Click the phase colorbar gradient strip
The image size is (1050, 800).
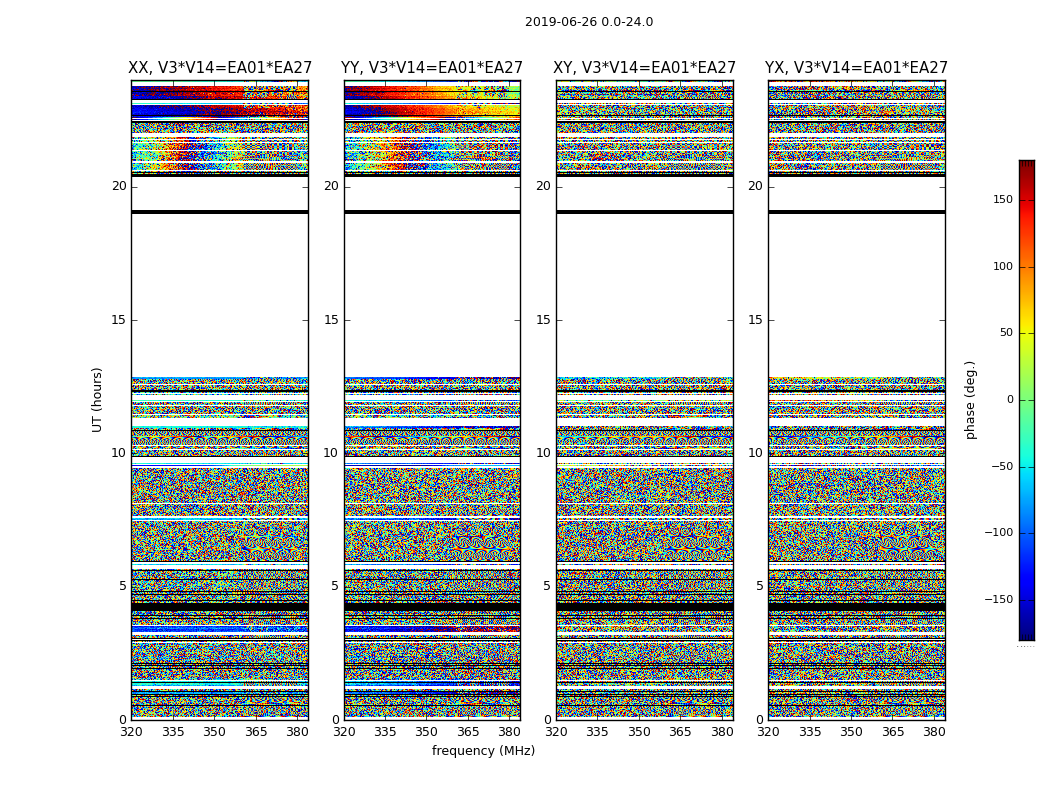(x=1027, y=400)
